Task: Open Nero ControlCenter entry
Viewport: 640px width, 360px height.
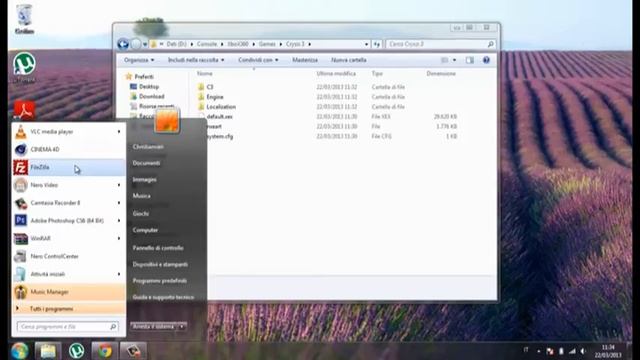Action: click(x=68, y=256)
